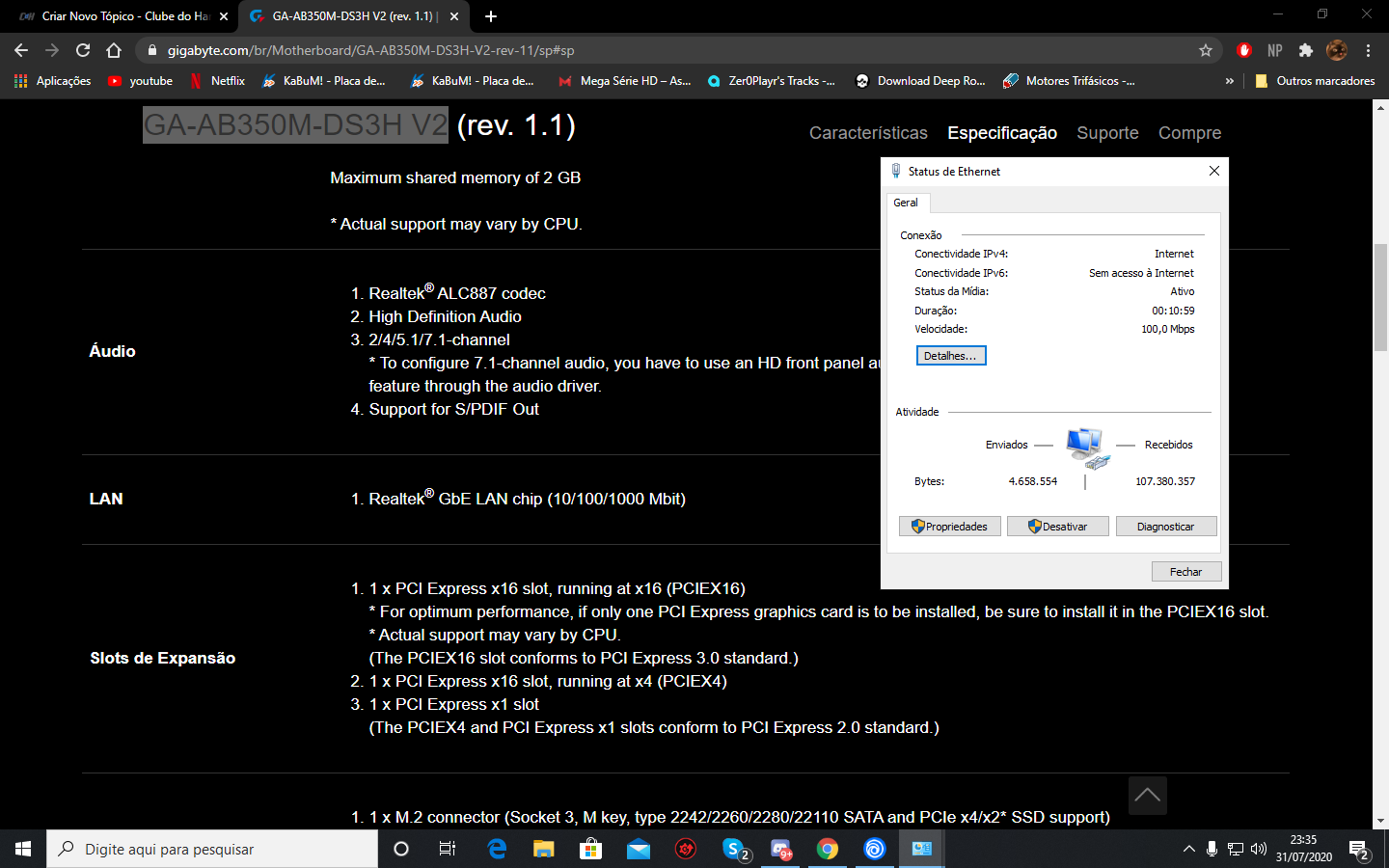Click the Detalhes... button

(950, 356)
